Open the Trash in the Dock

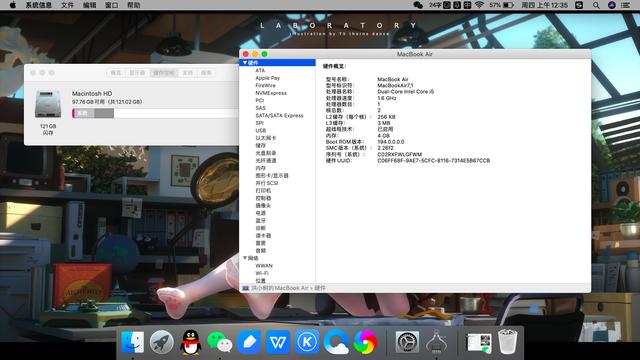[x=508, y=342]
